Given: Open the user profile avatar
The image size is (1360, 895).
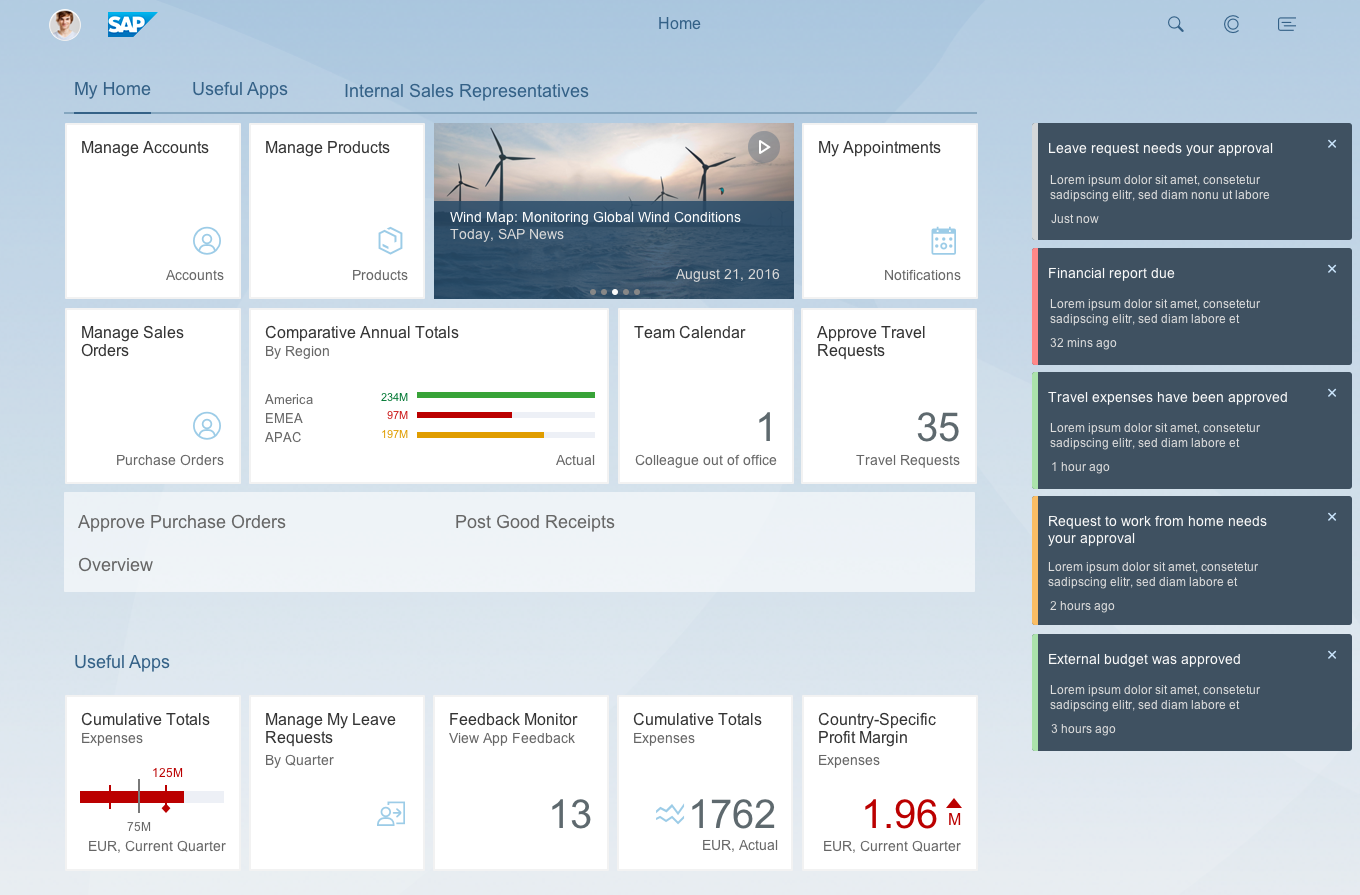Looking at the screenshot, I should click(x=65, y=25).
